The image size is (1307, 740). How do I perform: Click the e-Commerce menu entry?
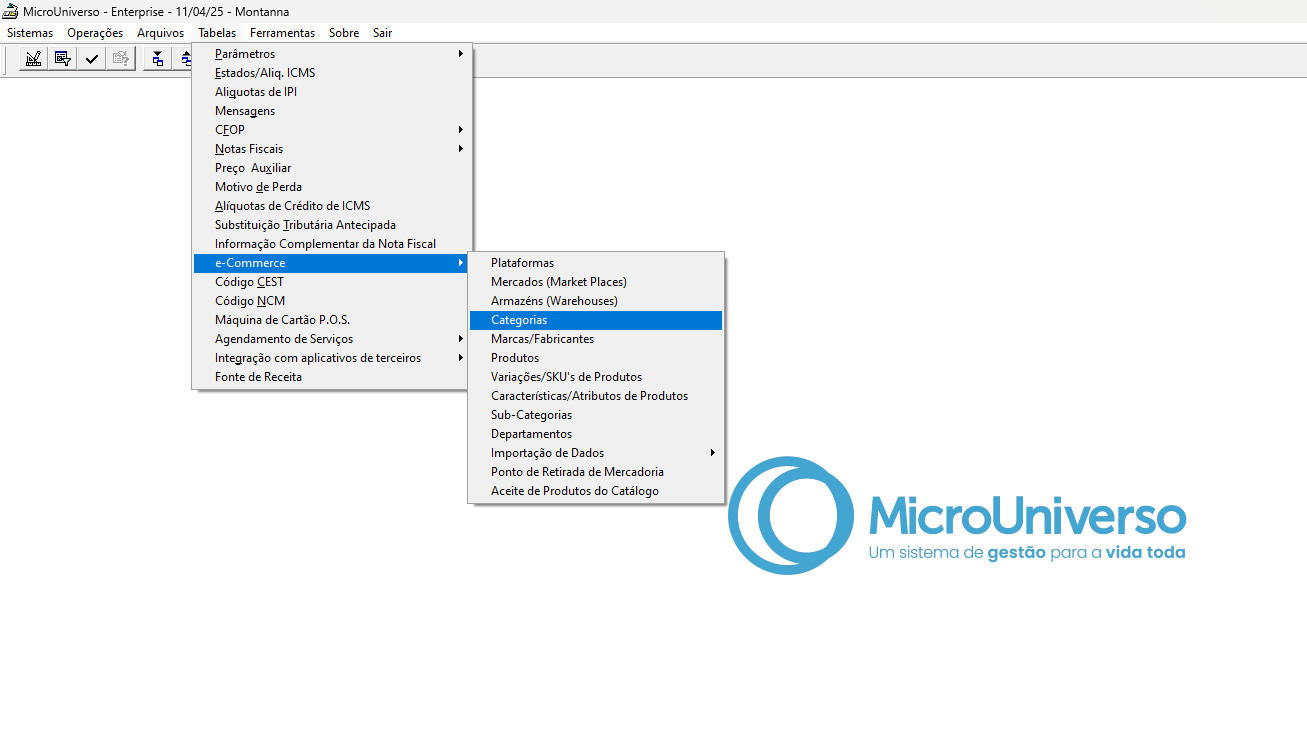331,263
